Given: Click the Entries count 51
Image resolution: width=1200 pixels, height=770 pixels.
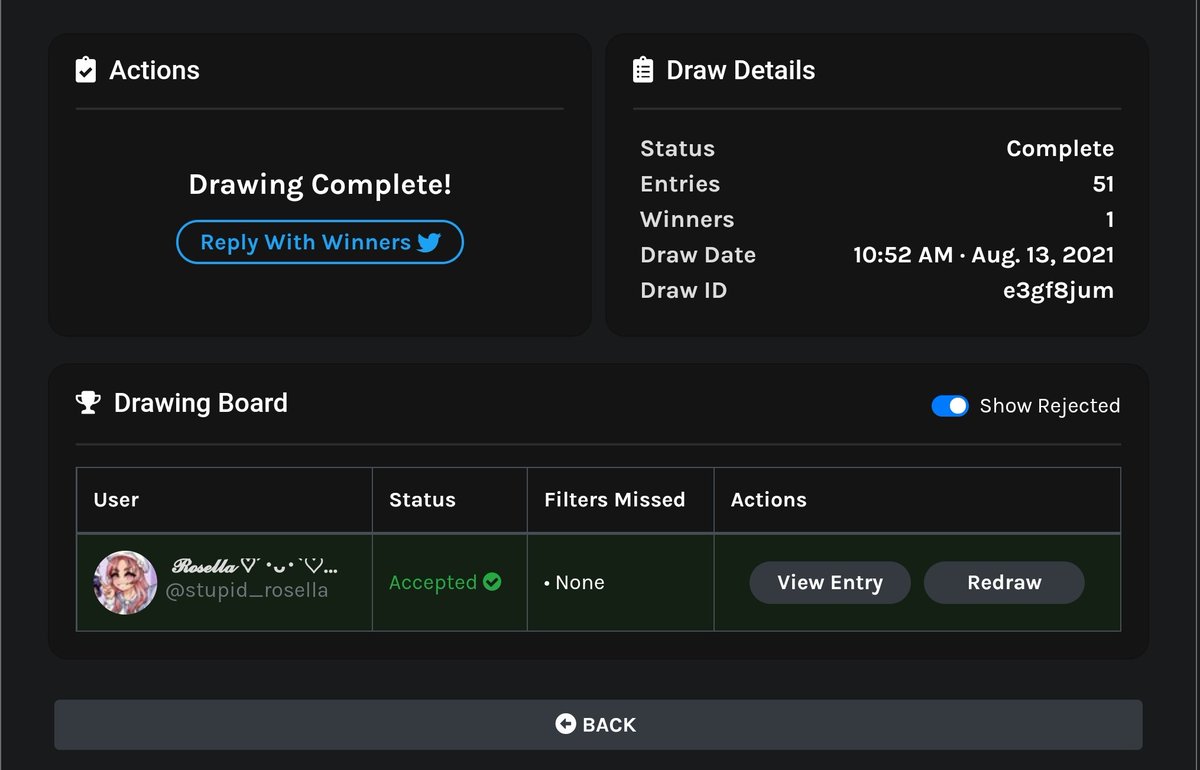Looking at the screenshot, I should 1103,184.
